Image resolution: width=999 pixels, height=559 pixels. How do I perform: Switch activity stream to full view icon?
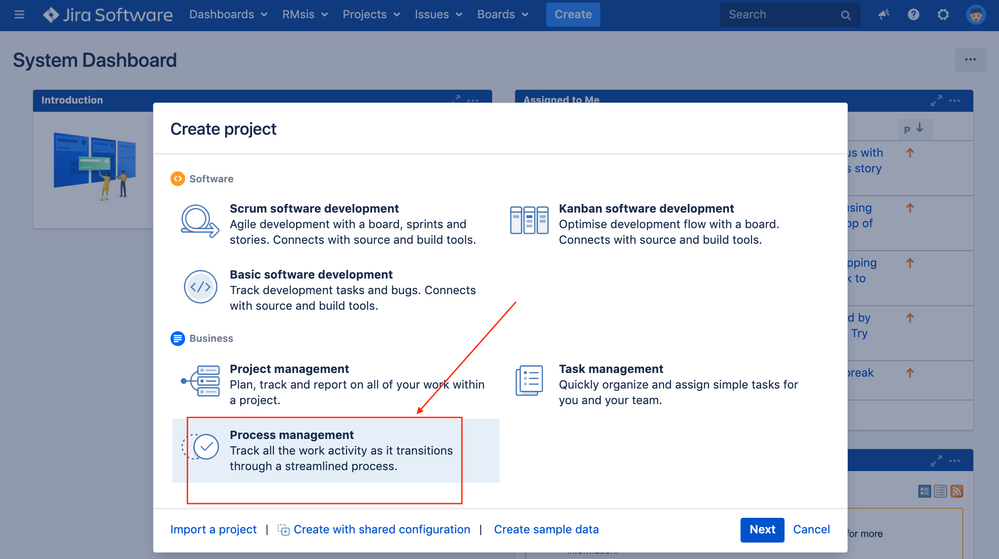(924, 491)
